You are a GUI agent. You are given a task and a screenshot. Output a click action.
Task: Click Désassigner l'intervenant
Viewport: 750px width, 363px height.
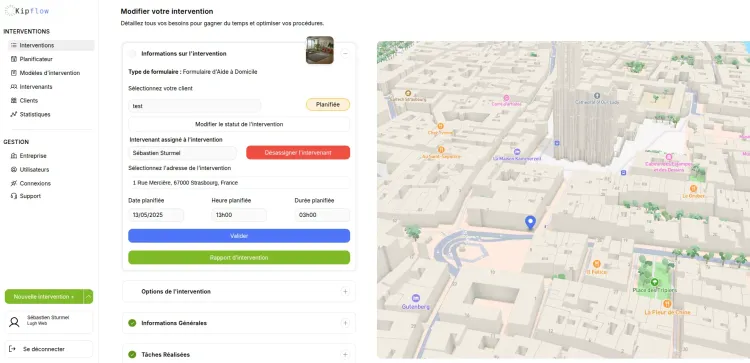pos(298,153)
